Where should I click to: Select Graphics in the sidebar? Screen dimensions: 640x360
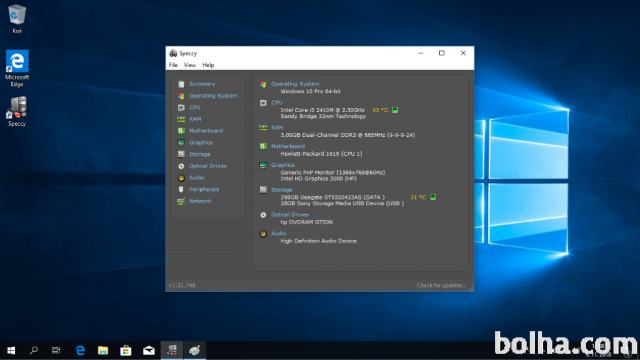[x=201, y=142]
